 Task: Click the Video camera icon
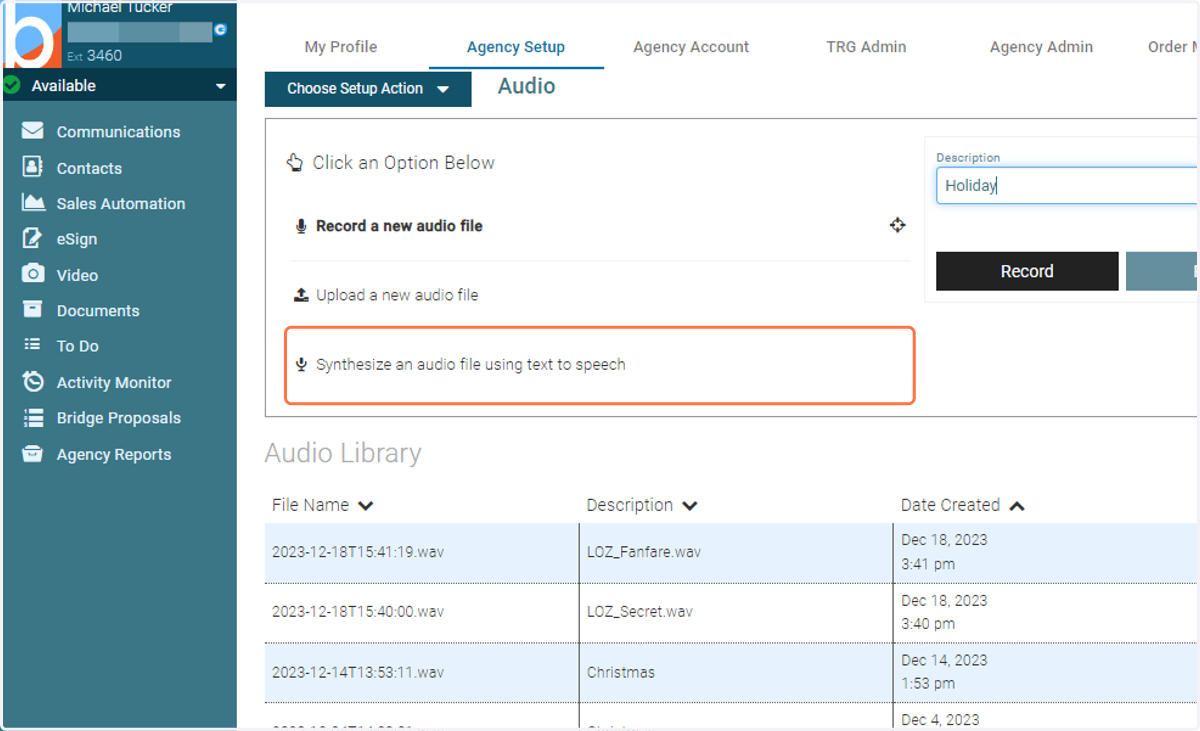pos(33,274)
